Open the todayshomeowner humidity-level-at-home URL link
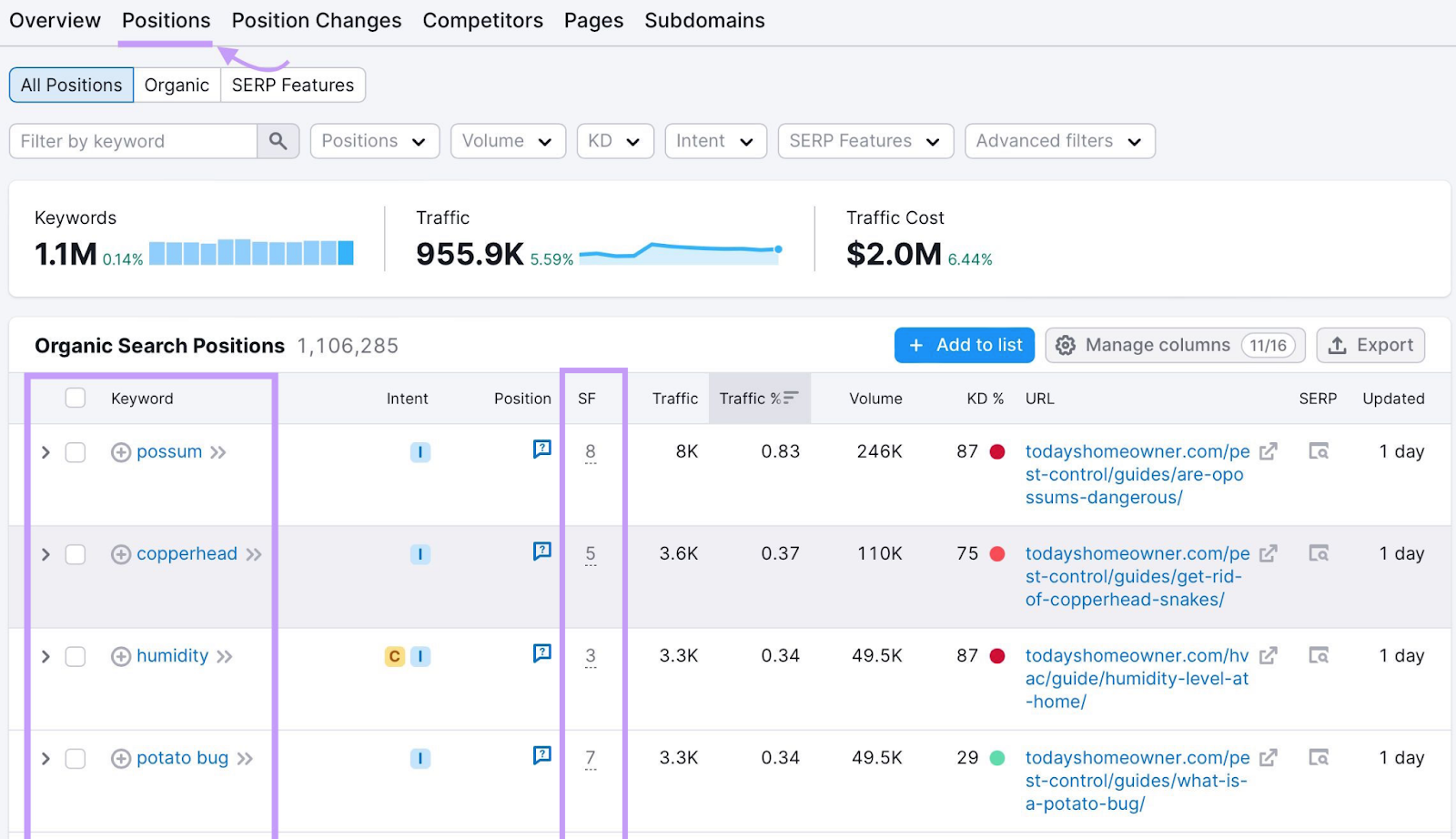The image size is (1456, 839). [1137, 678]
